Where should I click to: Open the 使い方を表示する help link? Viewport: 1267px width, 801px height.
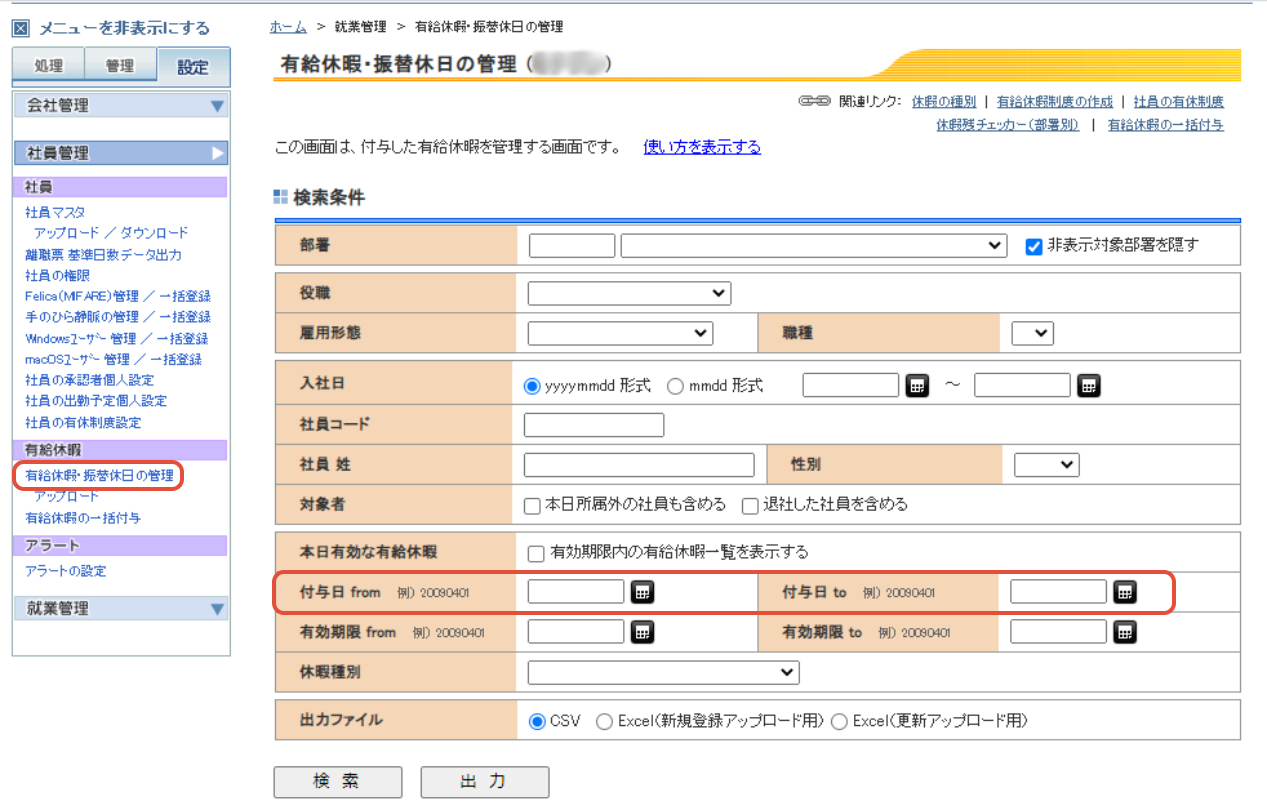[x=703, y=146]
